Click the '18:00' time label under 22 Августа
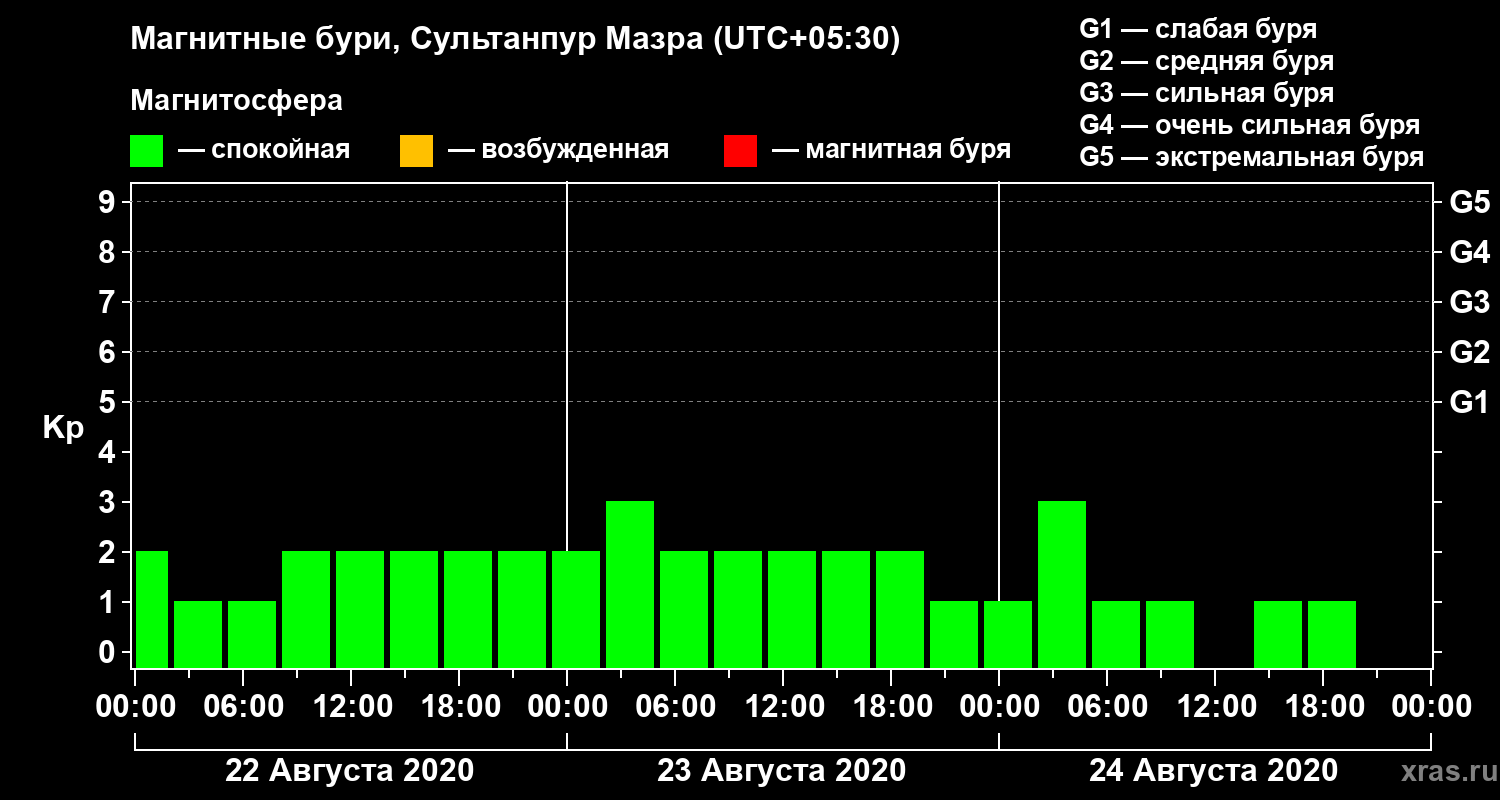This screenshot has height=800, width=1500. click(459, 707)
